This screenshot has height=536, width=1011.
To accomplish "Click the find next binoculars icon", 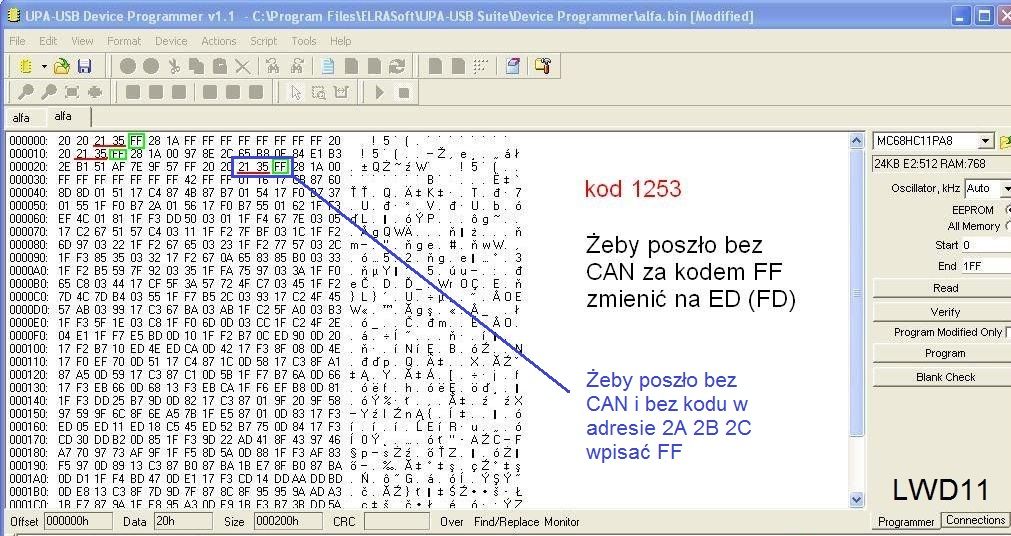I will [297, 66].
